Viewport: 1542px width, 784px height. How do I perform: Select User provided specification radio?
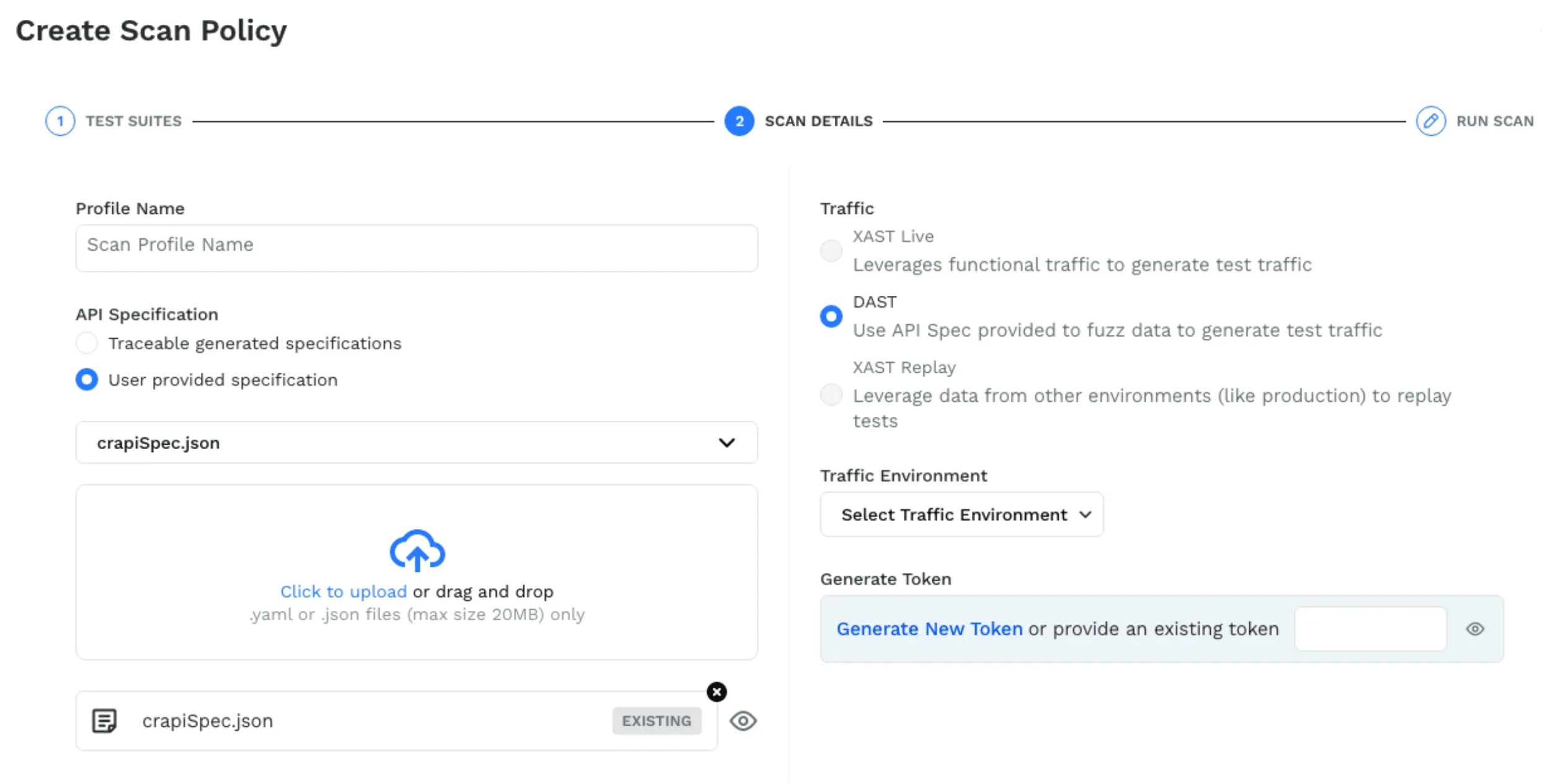[87, 380]
